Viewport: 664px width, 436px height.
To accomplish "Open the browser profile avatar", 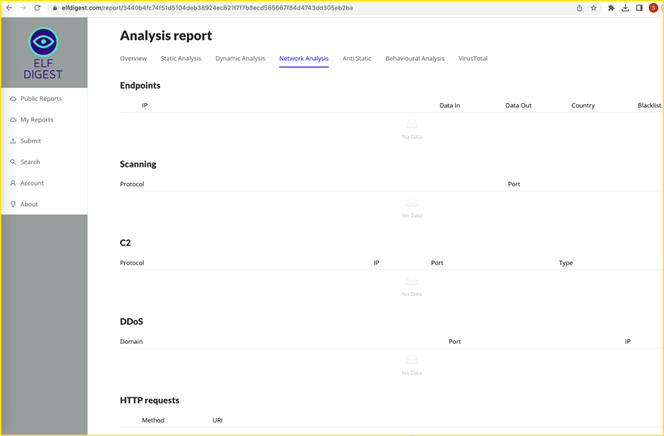I will pos(653,8).
